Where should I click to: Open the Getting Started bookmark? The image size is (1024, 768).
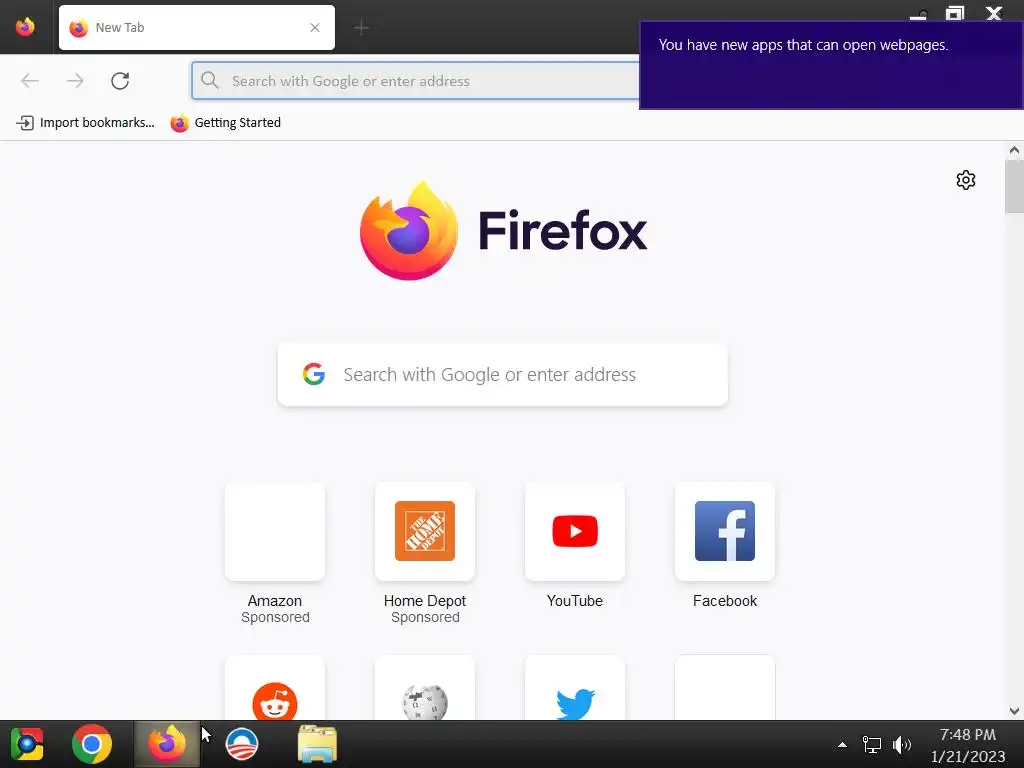click(x=225, y=123)
